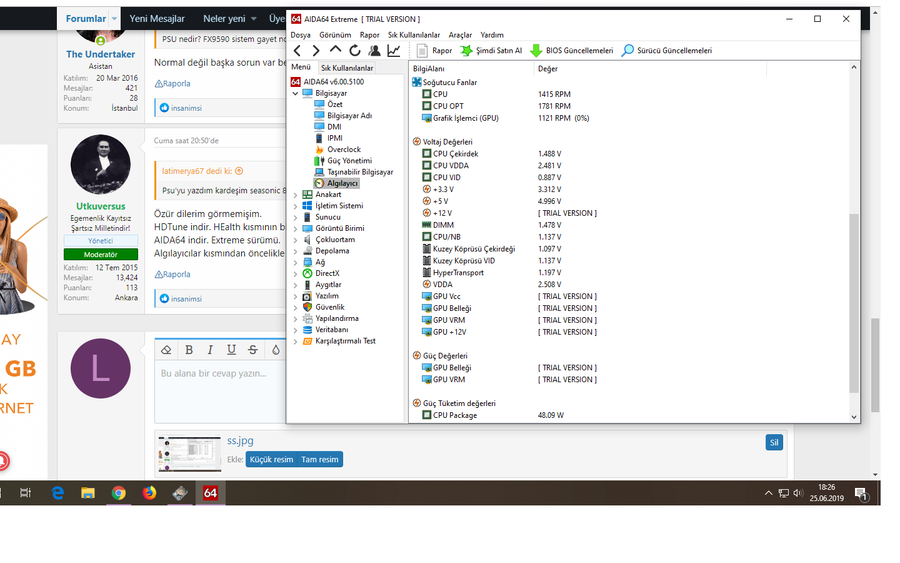This screenshot has width=900, height=563.
Task: Insert attachment as Küçük resim
Action: coord(271,460)
